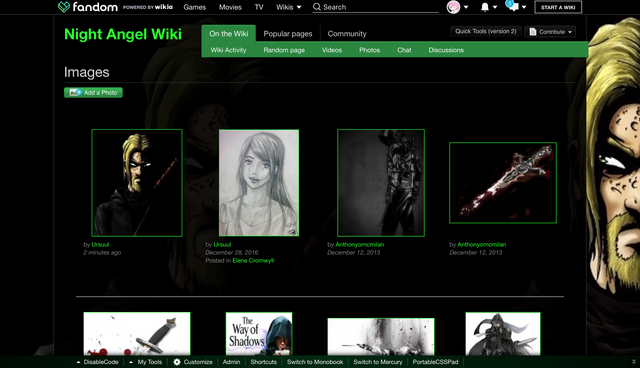Open the dark armored figure thumbnail
Screen dimensions: 640x368
click(x=381, y=183)
